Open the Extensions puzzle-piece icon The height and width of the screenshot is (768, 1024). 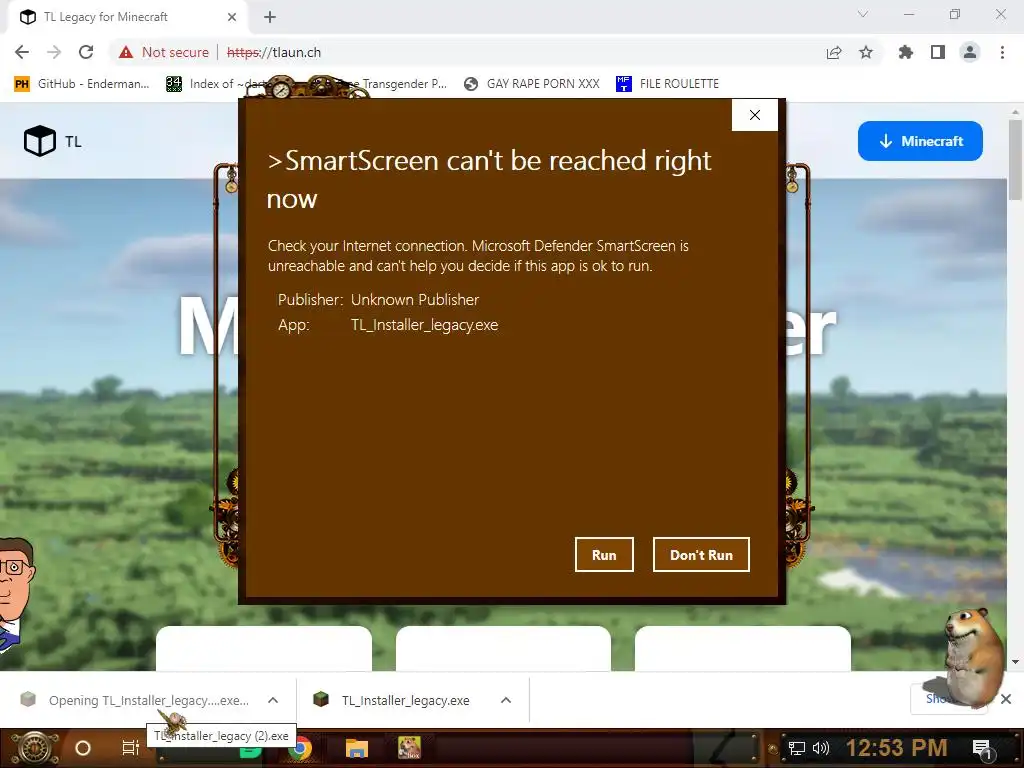point(906,52)
